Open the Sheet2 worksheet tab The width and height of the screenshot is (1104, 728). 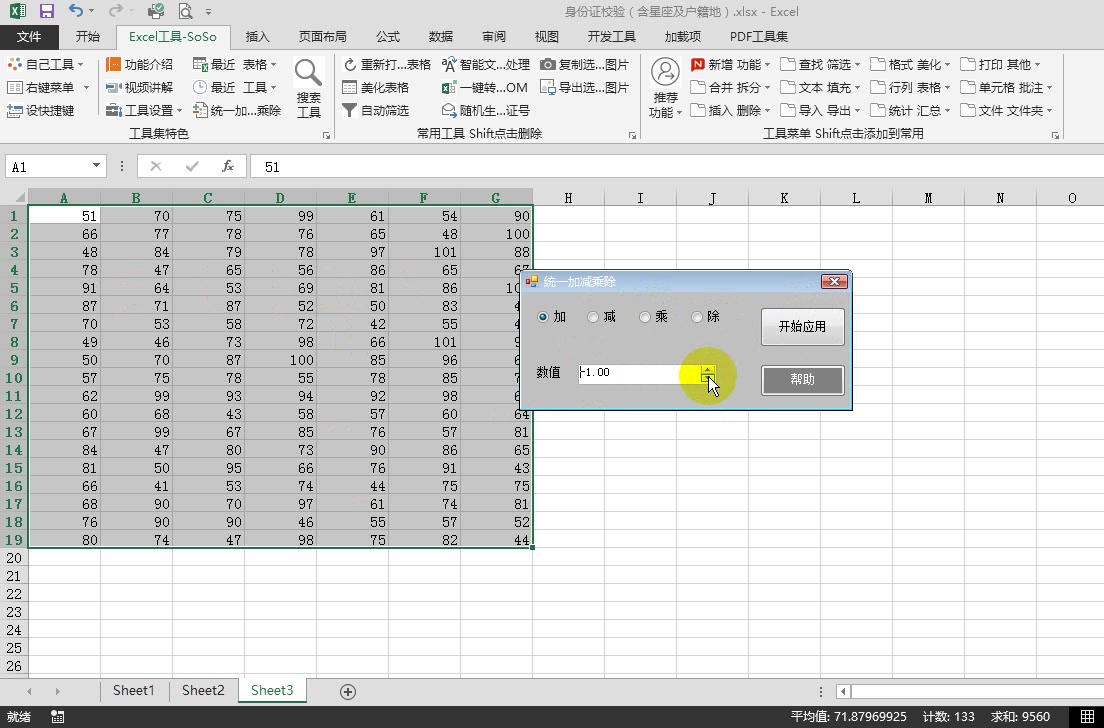tap(203, 690)
